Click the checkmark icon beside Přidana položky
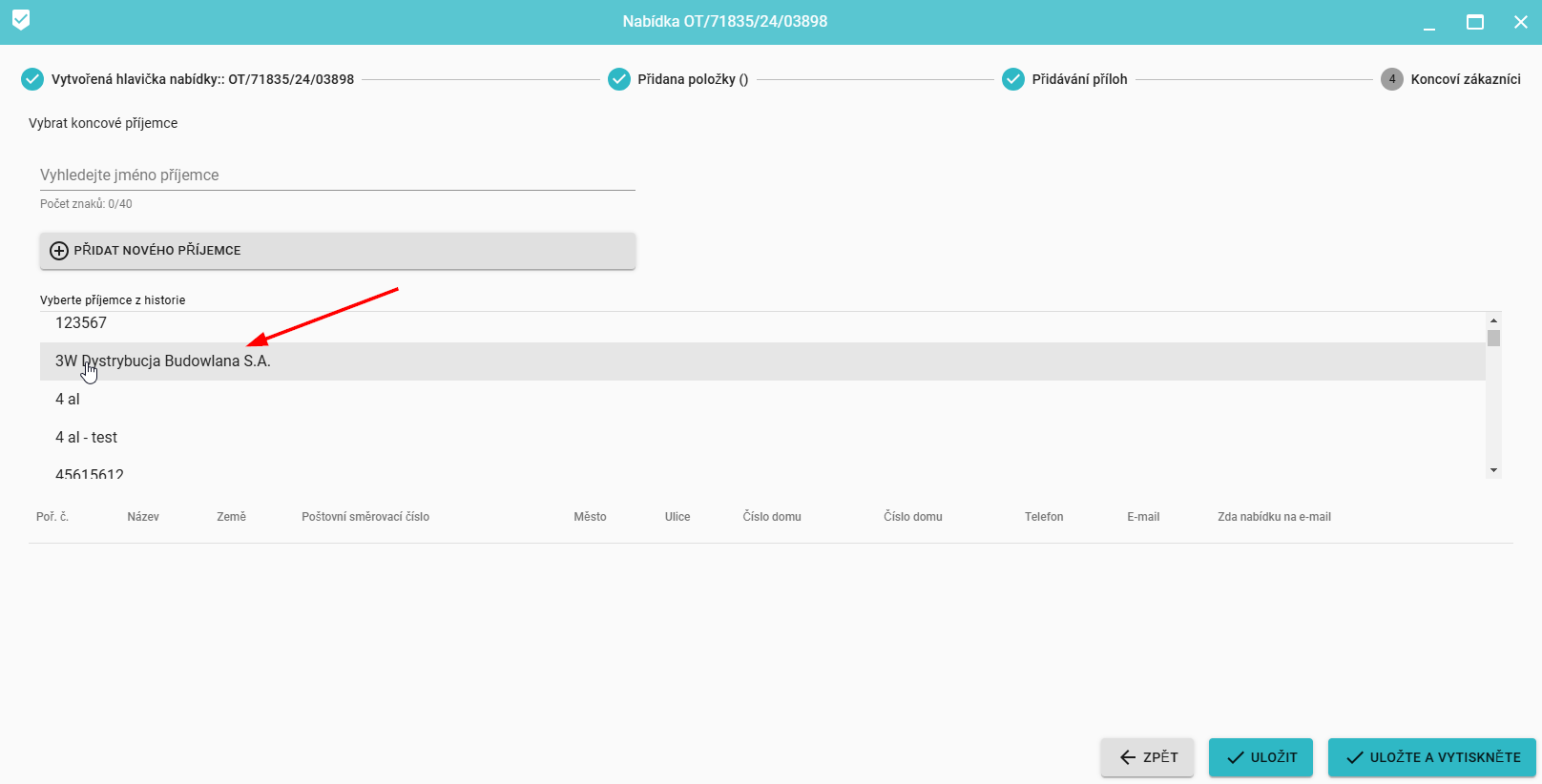This screenshot has width=1542, height=784. 619,79
